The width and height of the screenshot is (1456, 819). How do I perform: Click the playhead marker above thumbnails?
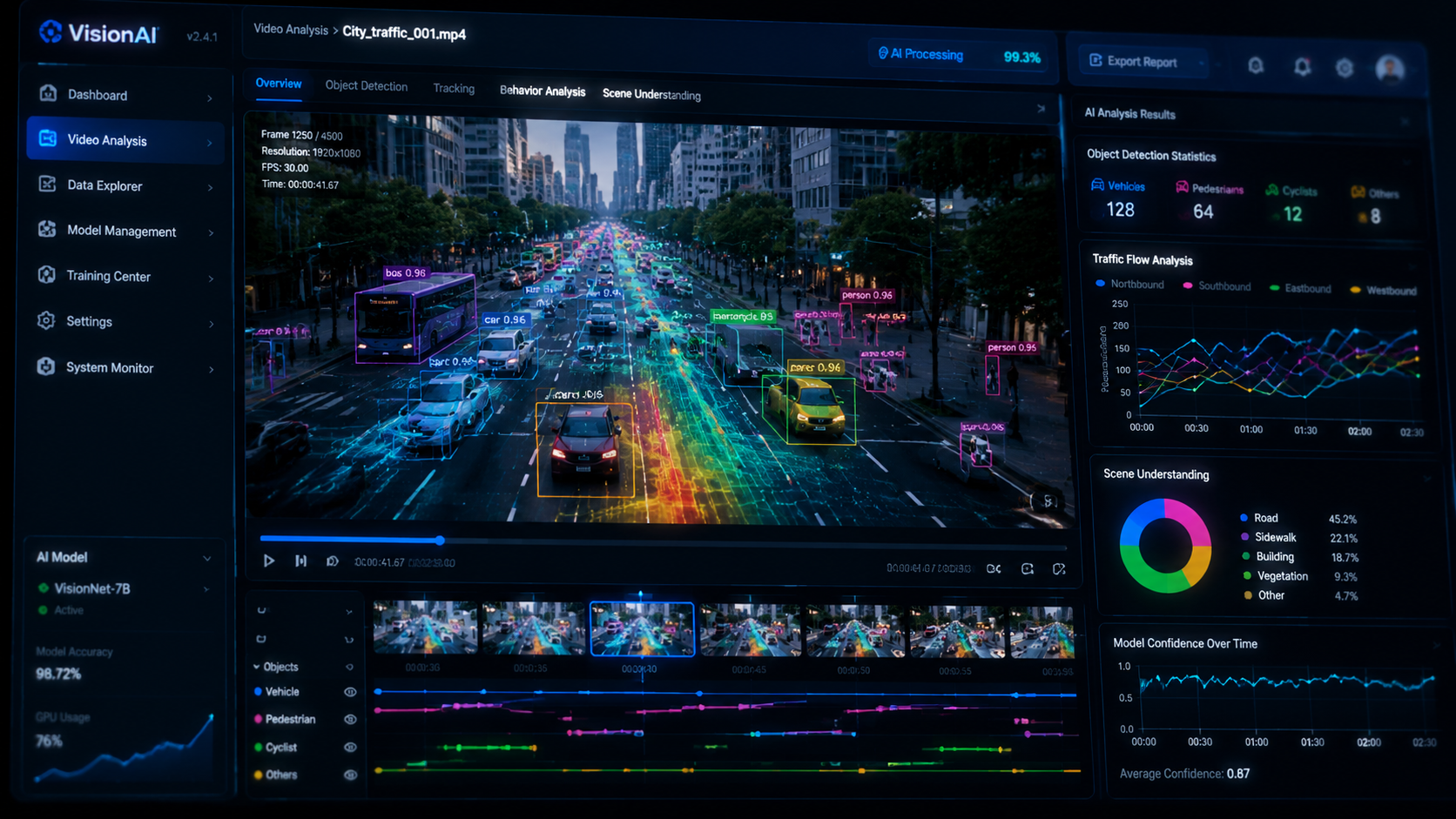coord(640,595)
